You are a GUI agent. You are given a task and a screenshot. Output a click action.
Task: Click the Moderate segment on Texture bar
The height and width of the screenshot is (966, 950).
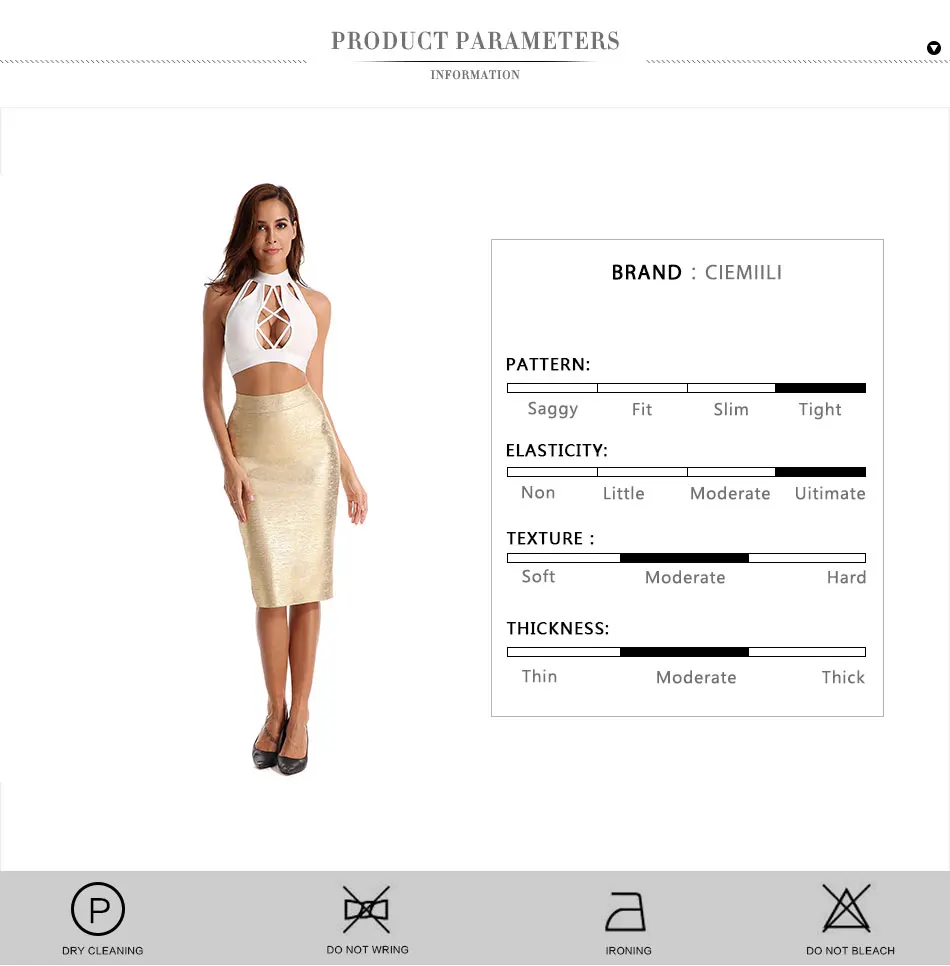[684, 558]
